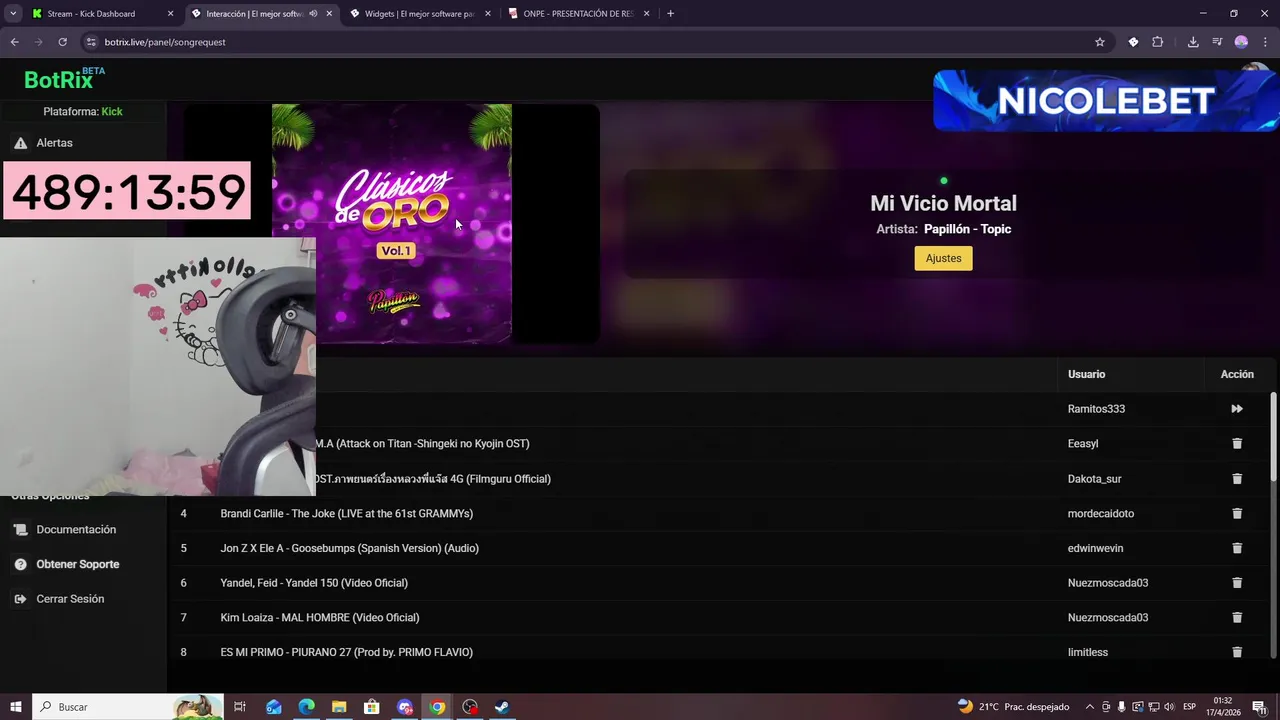
Task: Reload the botrix.live page
Action: [x=62, y=42]
